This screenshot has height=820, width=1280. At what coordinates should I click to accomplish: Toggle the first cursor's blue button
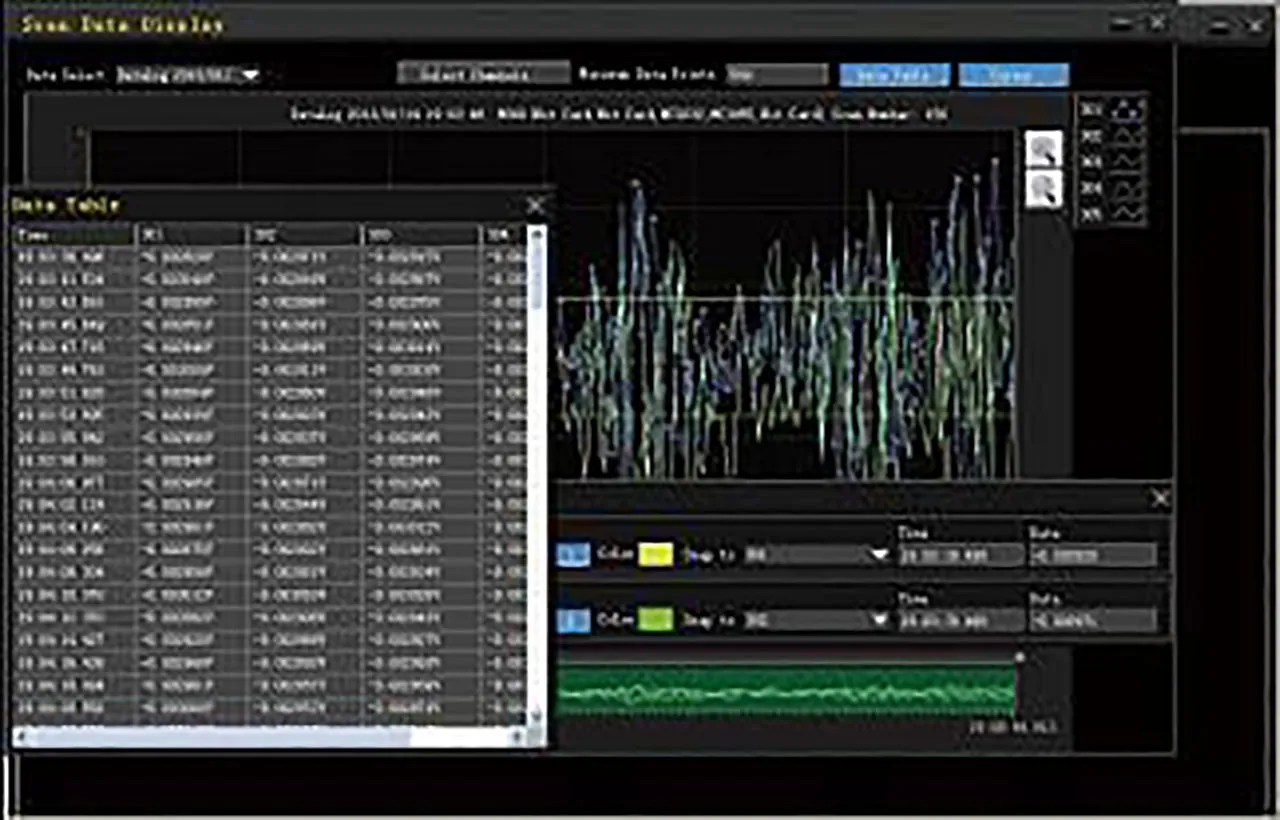pos(573,555)
